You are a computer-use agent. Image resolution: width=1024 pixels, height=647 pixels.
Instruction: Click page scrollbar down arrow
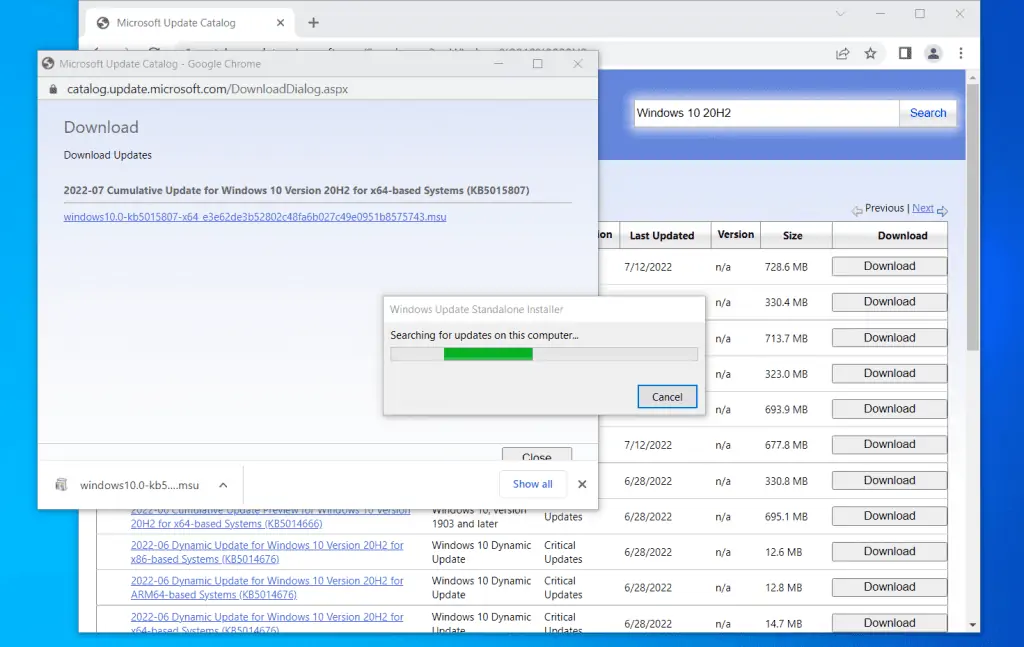[972, 625]
